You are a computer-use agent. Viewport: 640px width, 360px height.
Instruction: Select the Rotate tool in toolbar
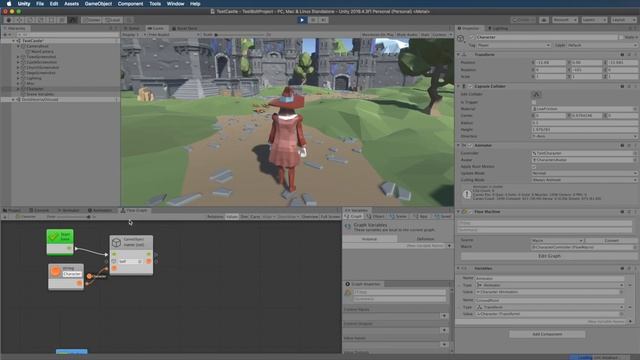[30, 20]
